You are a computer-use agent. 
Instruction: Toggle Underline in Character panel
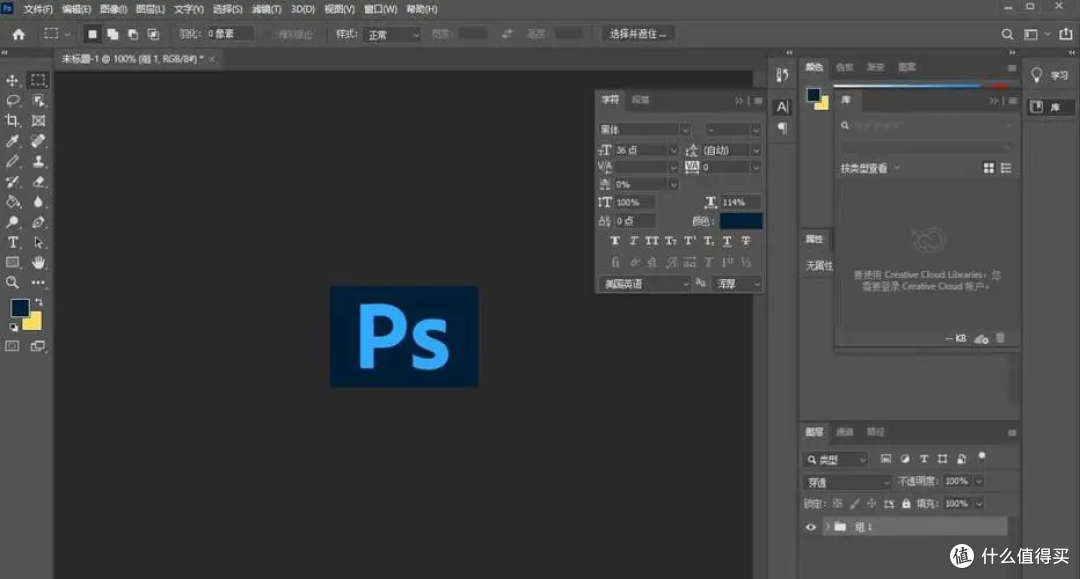(x=727, y=241)
